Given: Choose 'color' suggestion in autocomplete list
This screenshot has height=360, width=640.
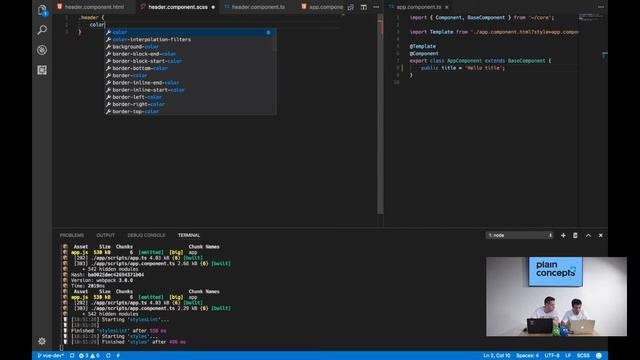Looking at the screenshot, I should 190,32.
